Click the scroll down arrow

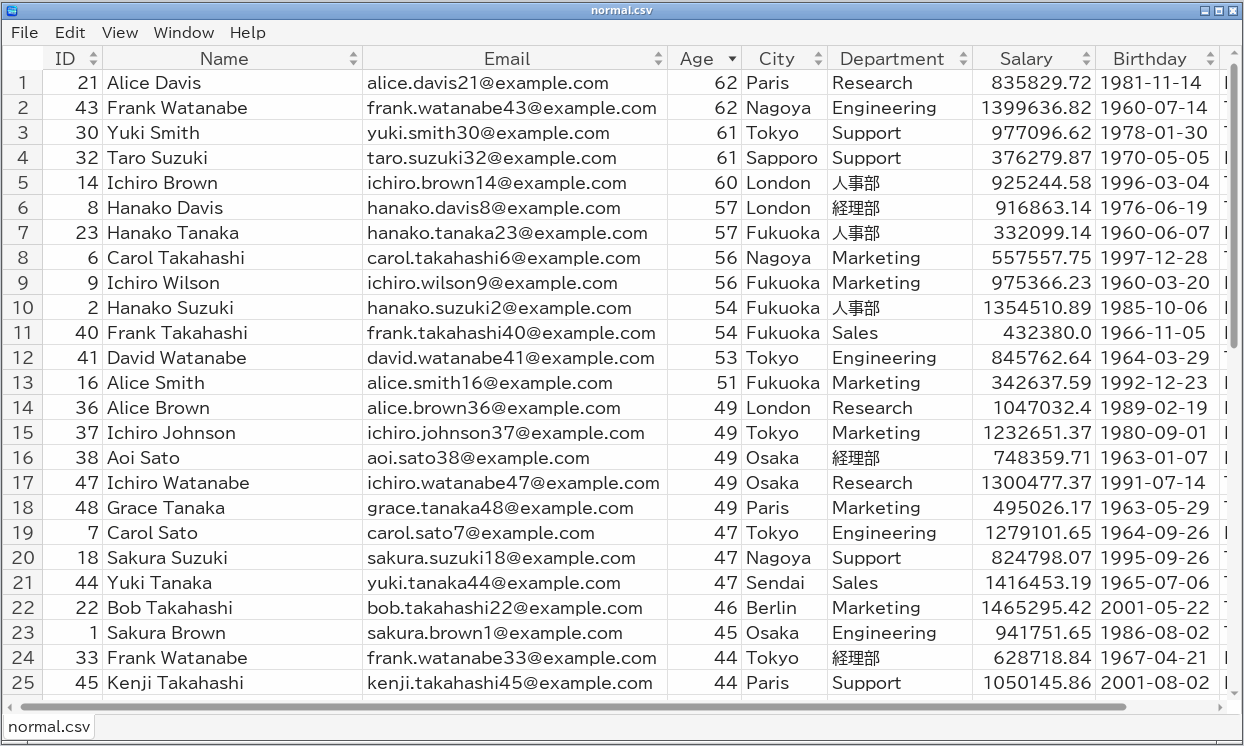click(1234, 692)
